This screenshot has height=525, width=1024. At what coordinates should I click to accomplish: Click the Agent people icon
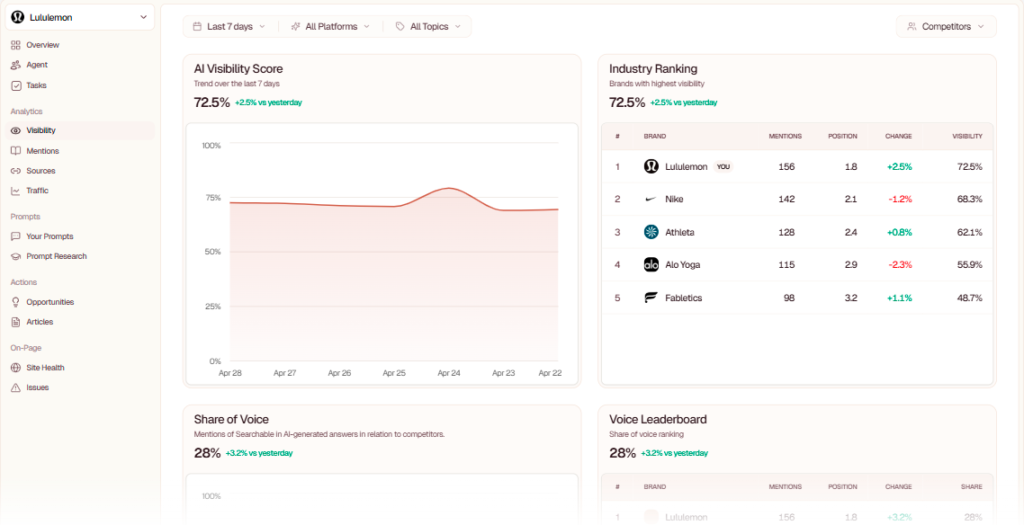(16, 65)
